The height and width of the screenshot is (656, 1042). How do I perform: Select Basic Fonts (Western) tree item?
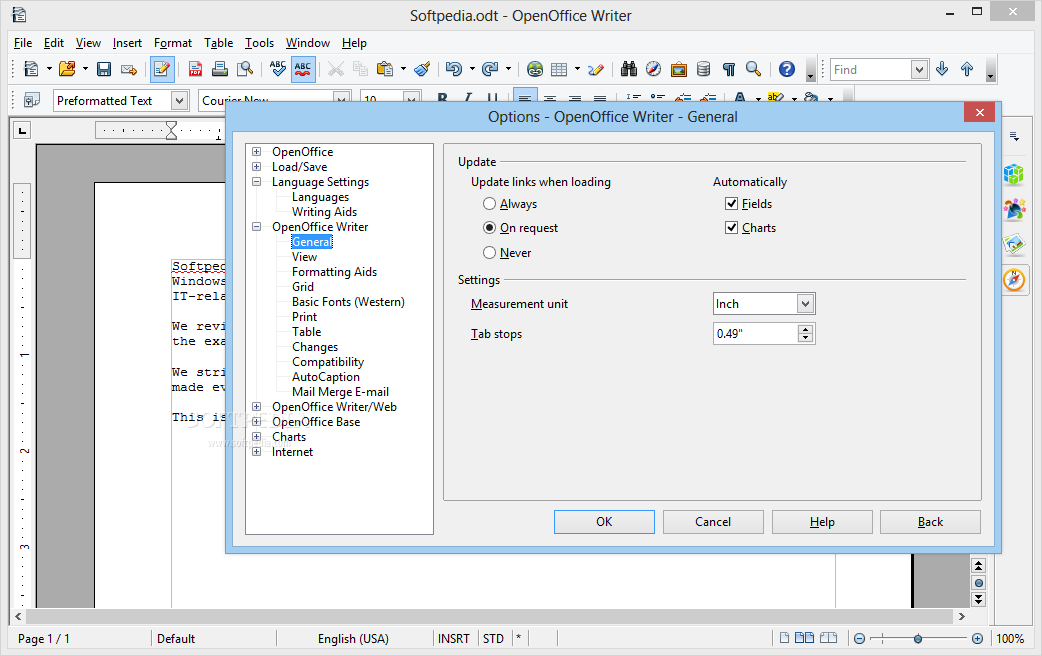pos(348,302)
